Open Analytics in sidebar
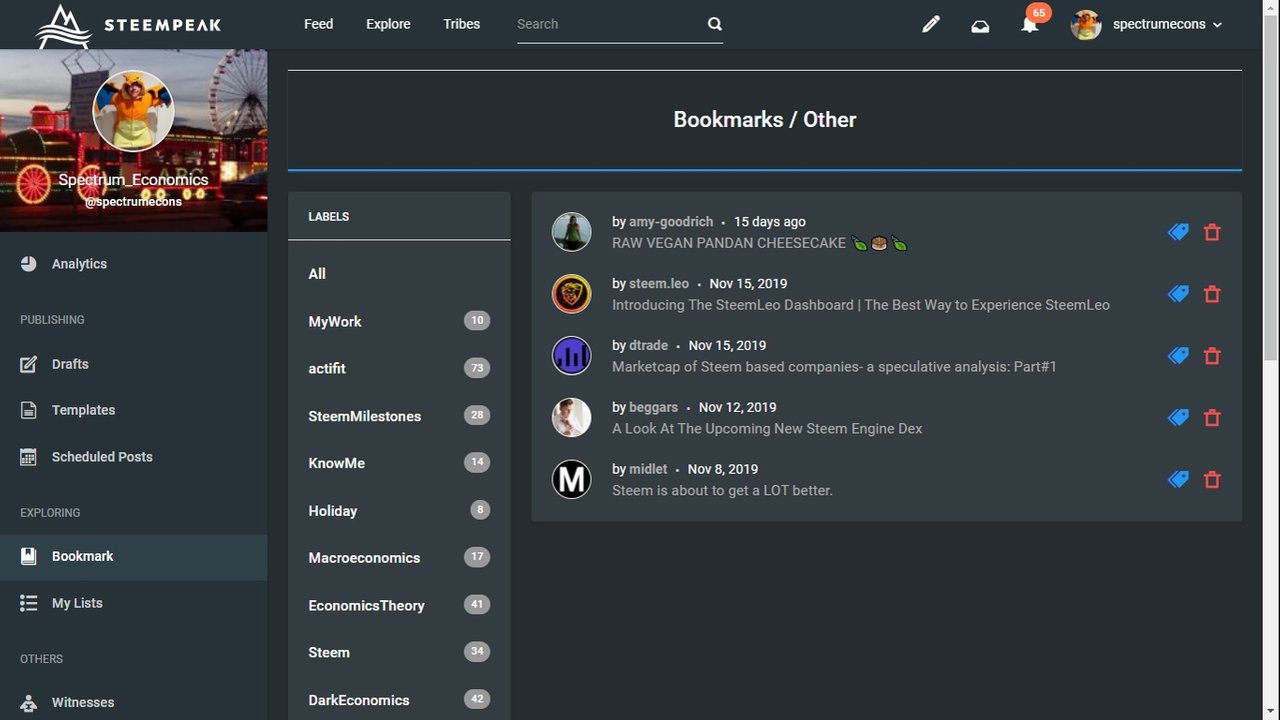 79,264
